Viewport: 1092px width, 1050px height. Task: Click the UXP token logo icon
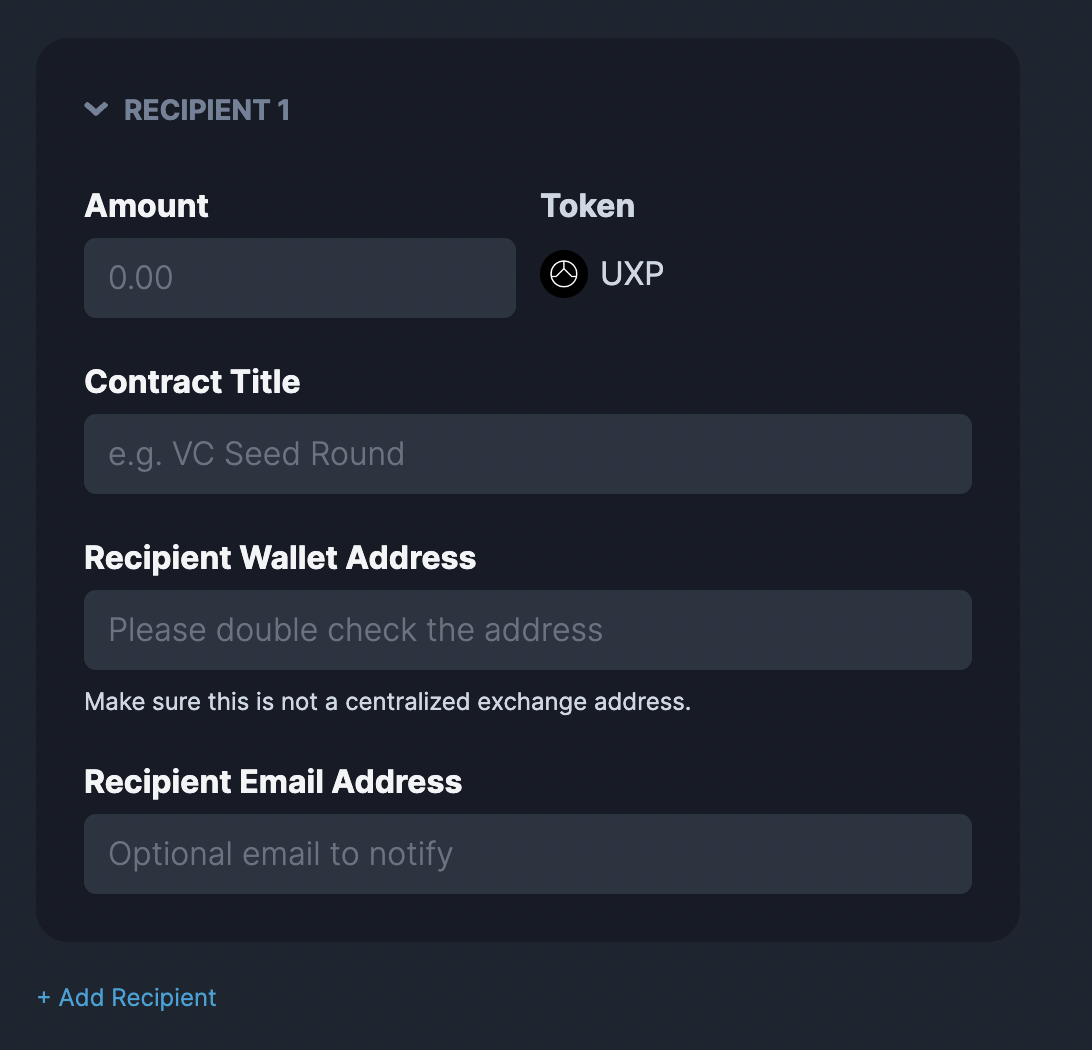tap(564, 274)
